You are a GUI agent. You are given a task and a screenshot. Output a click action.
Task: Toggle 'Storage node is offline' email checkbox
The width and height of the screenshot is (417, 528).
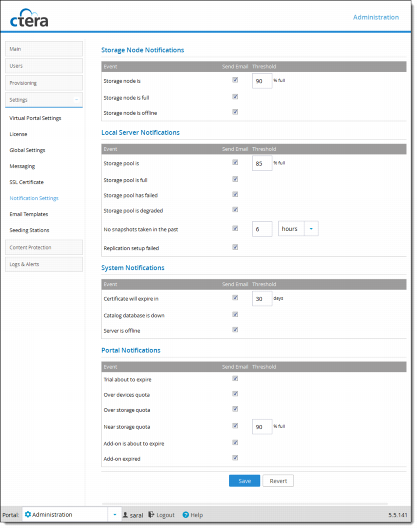(235, 112)
